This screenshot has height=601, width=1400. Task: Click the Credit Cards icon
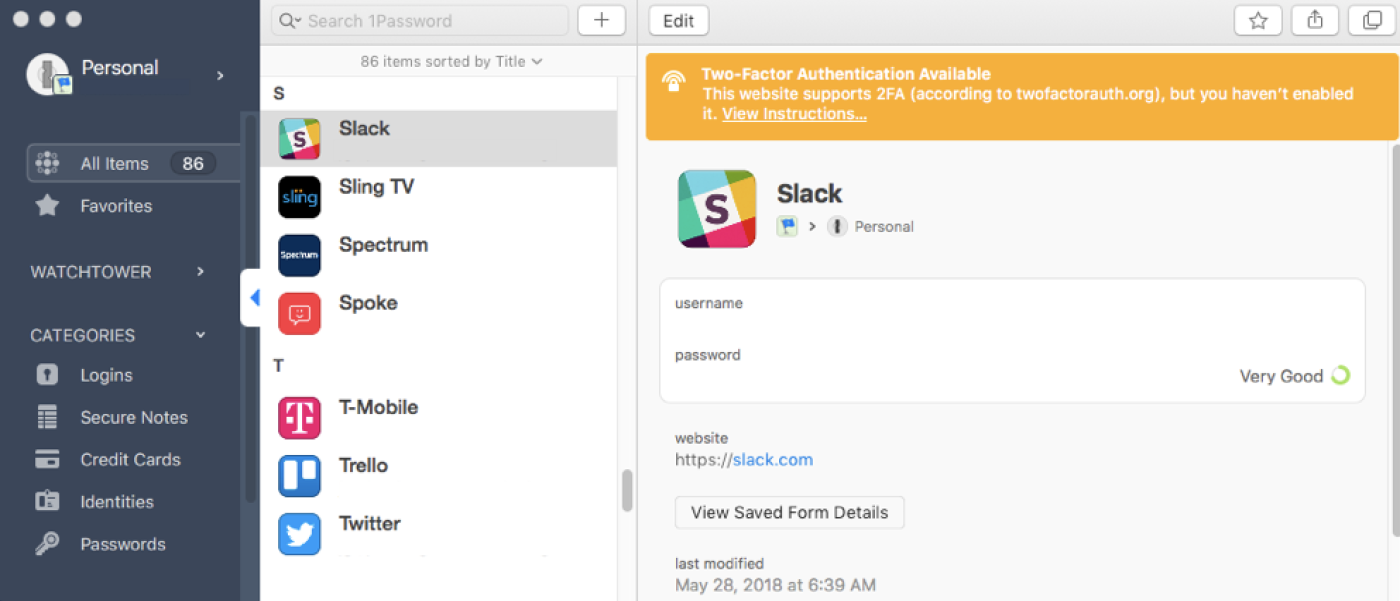coord(47,460)
